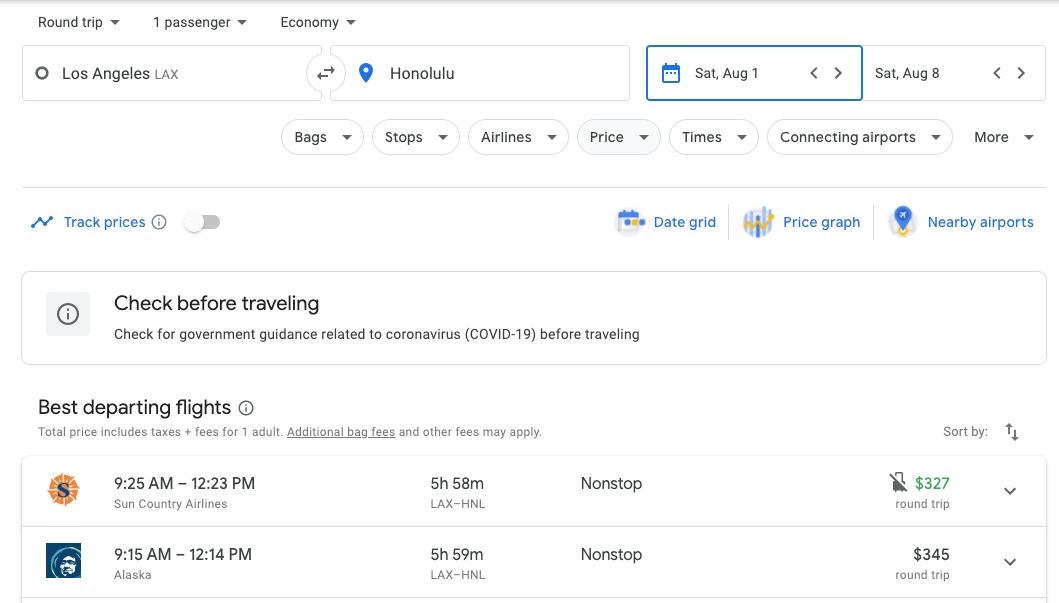Swap origin and destination airports
Image resolution: width=1059 pixels, height=603 pixels.
coord(326,73)
